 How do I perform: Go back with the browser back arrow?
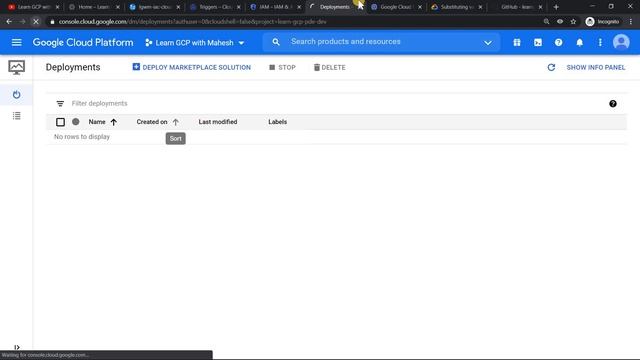point(9,22)
